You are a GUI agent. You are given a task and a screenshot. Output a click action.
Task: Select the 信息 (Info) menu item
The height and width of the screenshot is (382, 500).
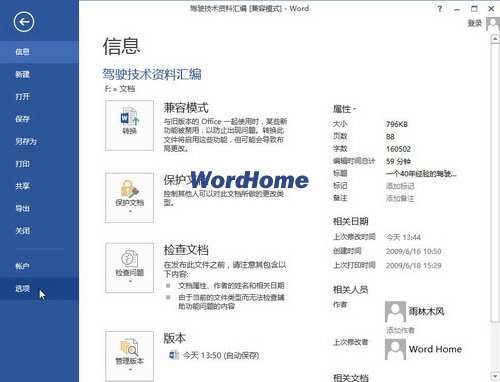click(39, 52)
